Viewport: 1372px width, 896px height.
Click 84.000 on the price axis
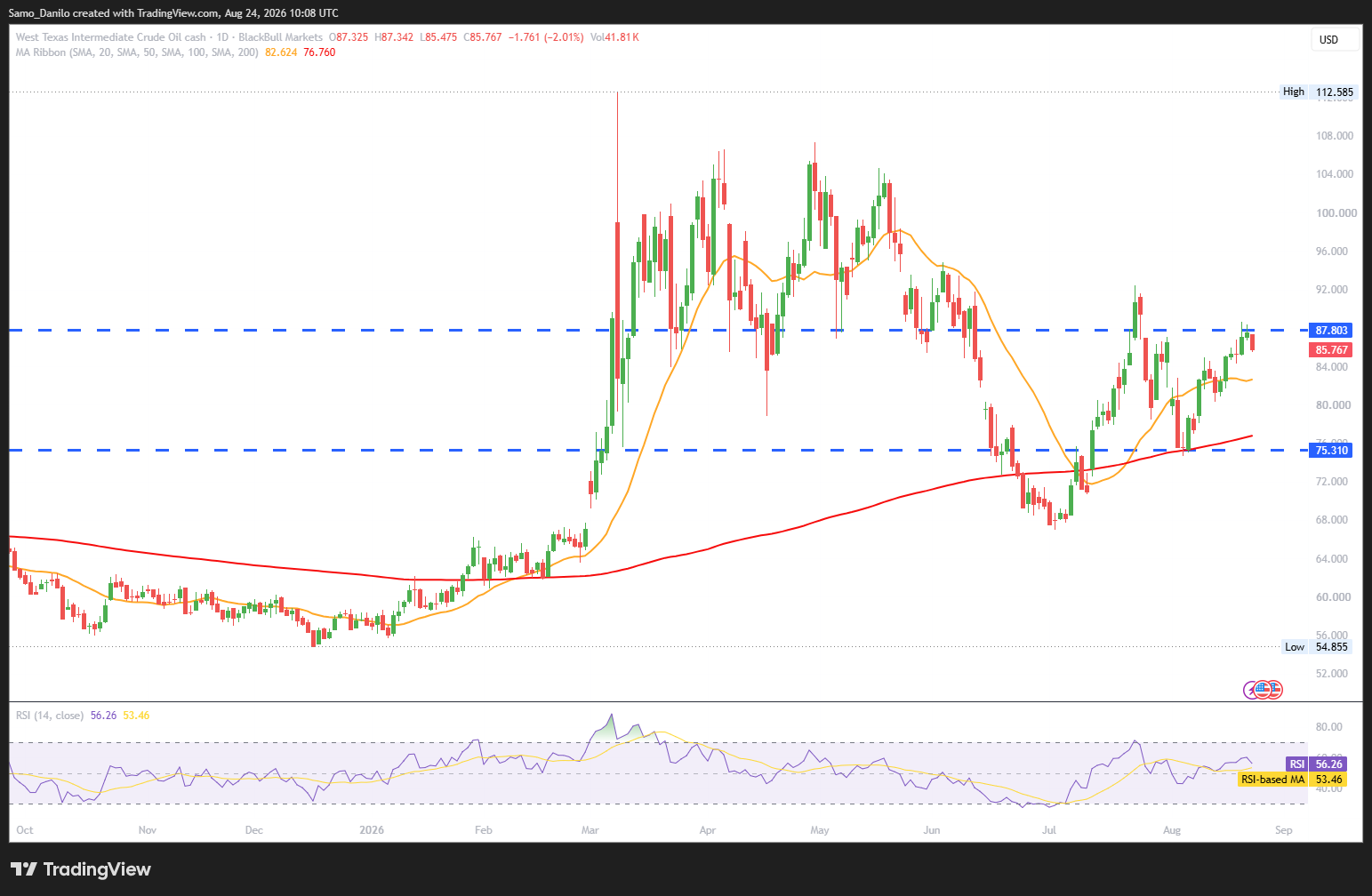click(x=1332, y=367)
